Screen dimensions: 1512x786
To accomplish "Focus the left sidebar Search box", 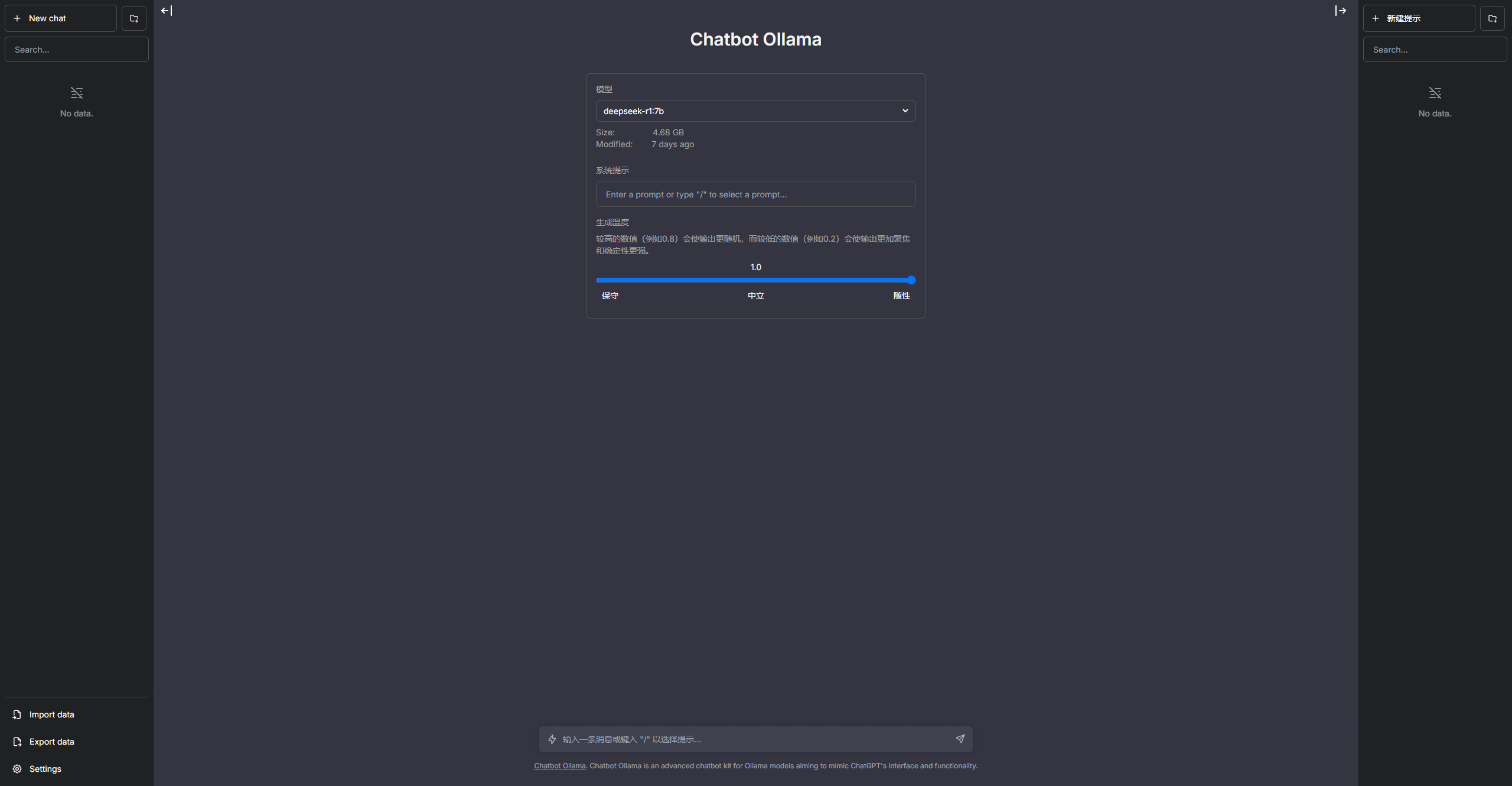I will (x=77, y=50).
